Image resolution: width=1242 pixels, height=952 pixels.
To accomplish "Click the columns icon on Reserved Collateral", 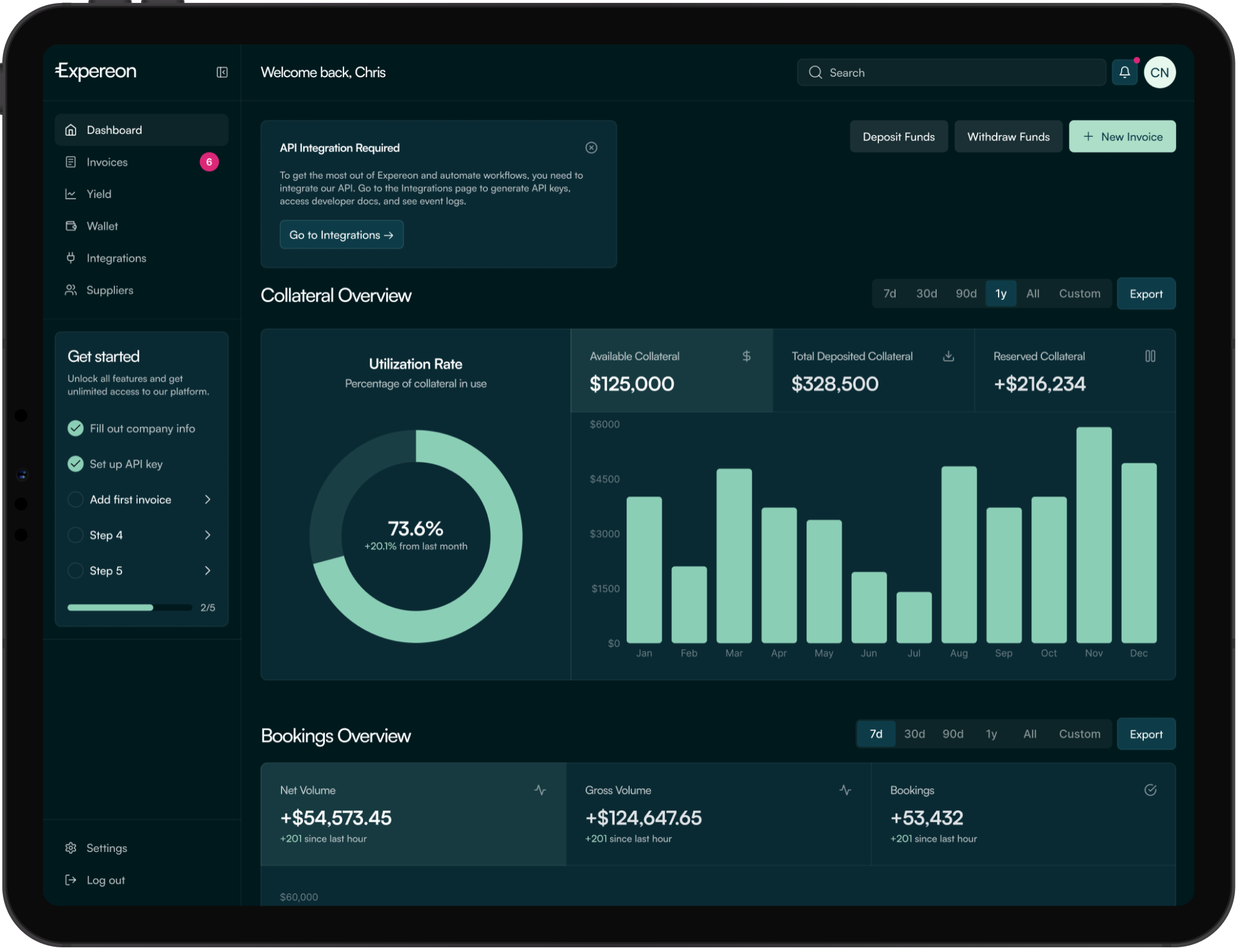I will 1150,356.
